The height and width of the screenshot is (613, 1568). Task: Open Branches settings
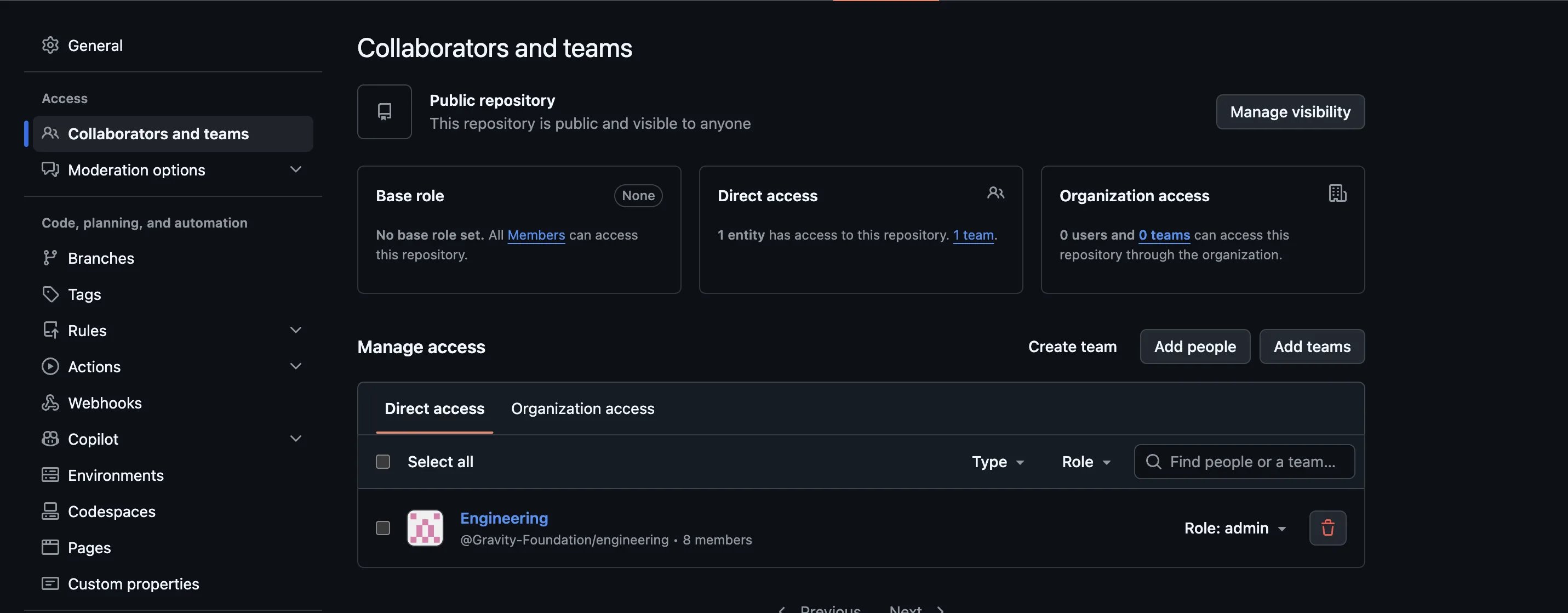[173, 258]
